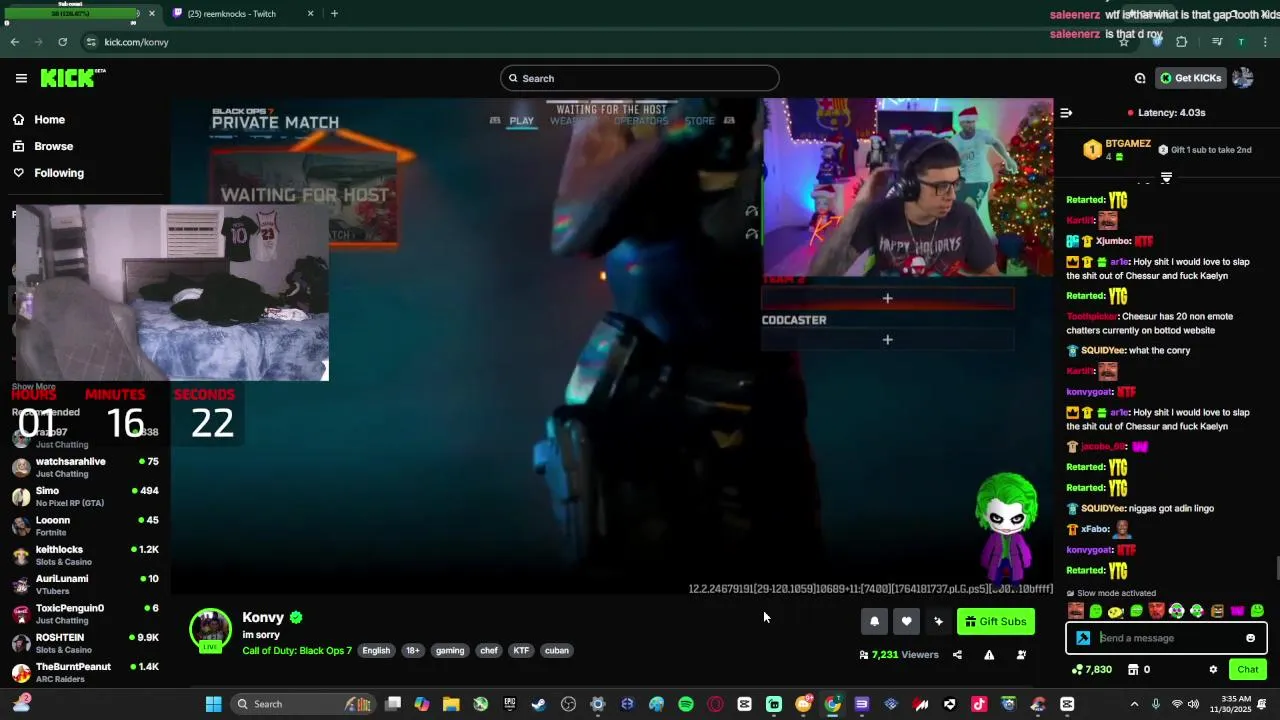Open the emoji picker in chat input
The height and width of the screenshot is (720, 1280).
click(1250, 638)
